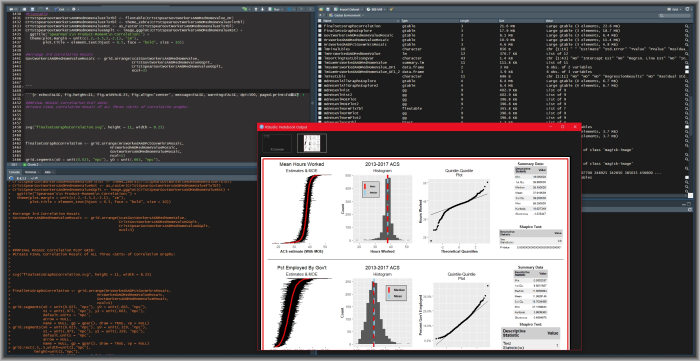Select the plot thumbnail in Notebook Output
The height and width of the screenshot is (361, 700).
312,143
